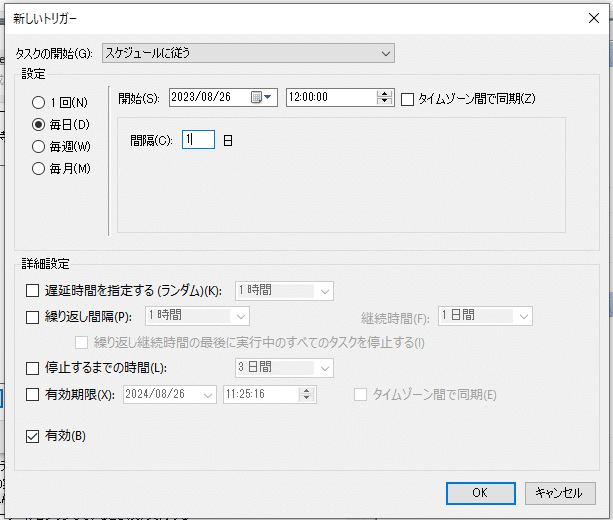Enable タイムゾーン間で同期(Z) checkbox

coord(407,99)
